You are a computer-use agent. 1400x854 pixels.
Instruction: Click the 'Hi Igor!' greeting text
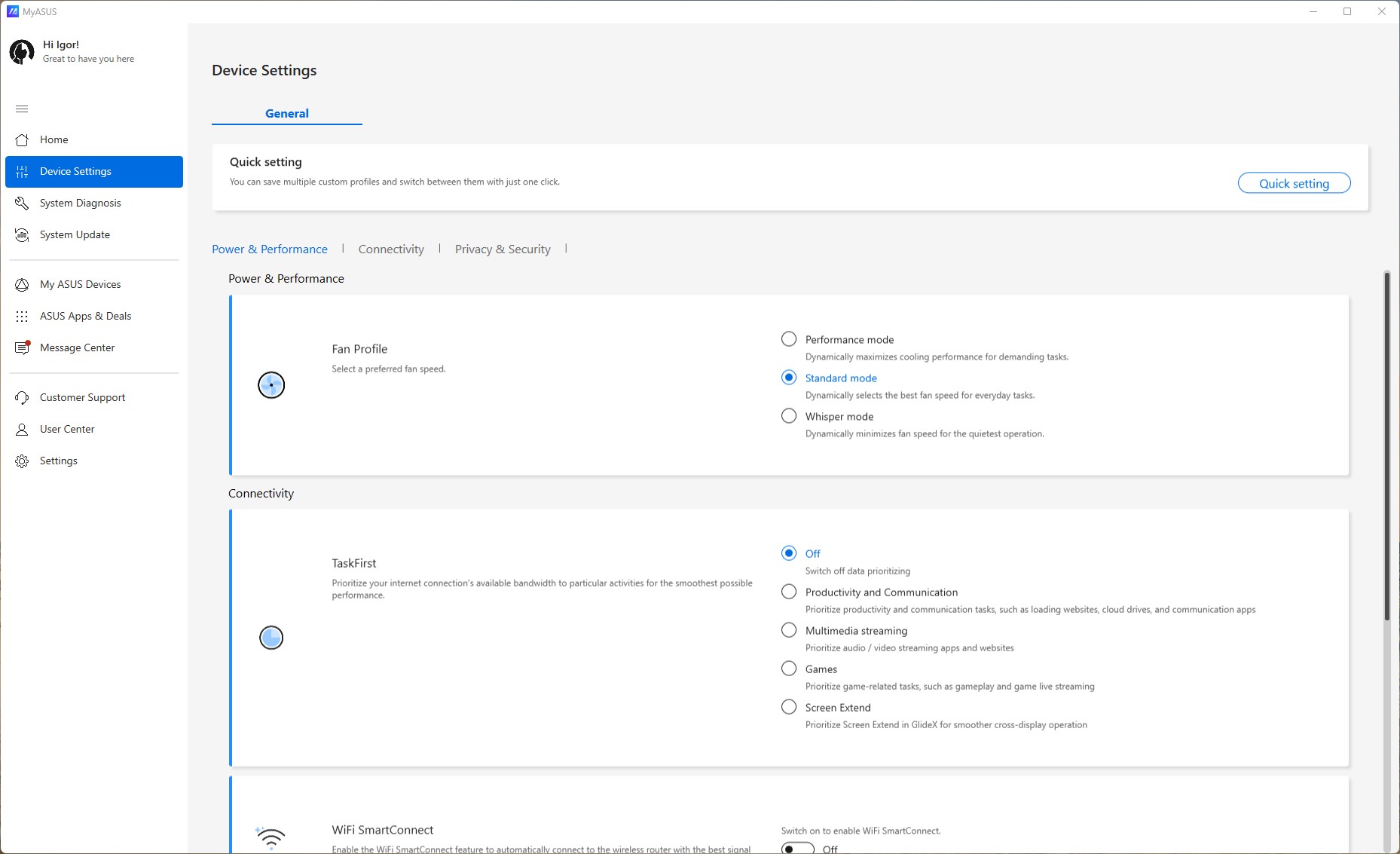[61, 45]
